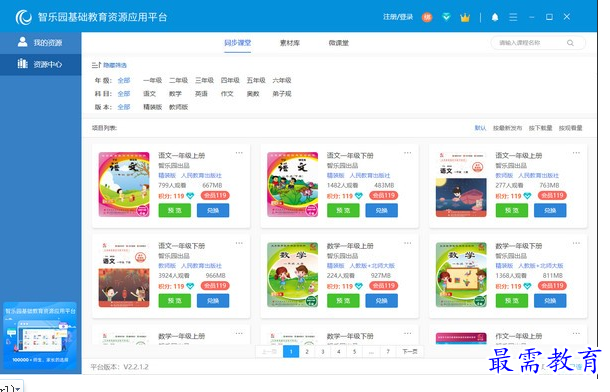This screenshot has height=392, width=610.
Task: Go to page 2 in pagination
Action: pos(307,352)
